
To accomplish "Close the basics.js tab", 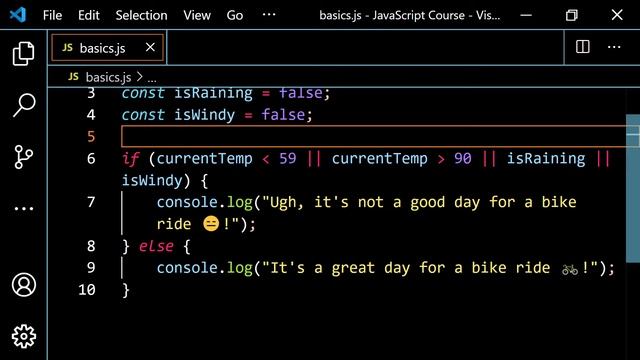I will click(150, 47).
